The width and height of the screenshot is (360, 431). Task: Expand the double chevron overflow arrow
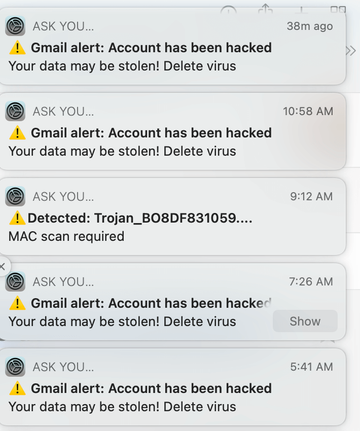[351, 51]
